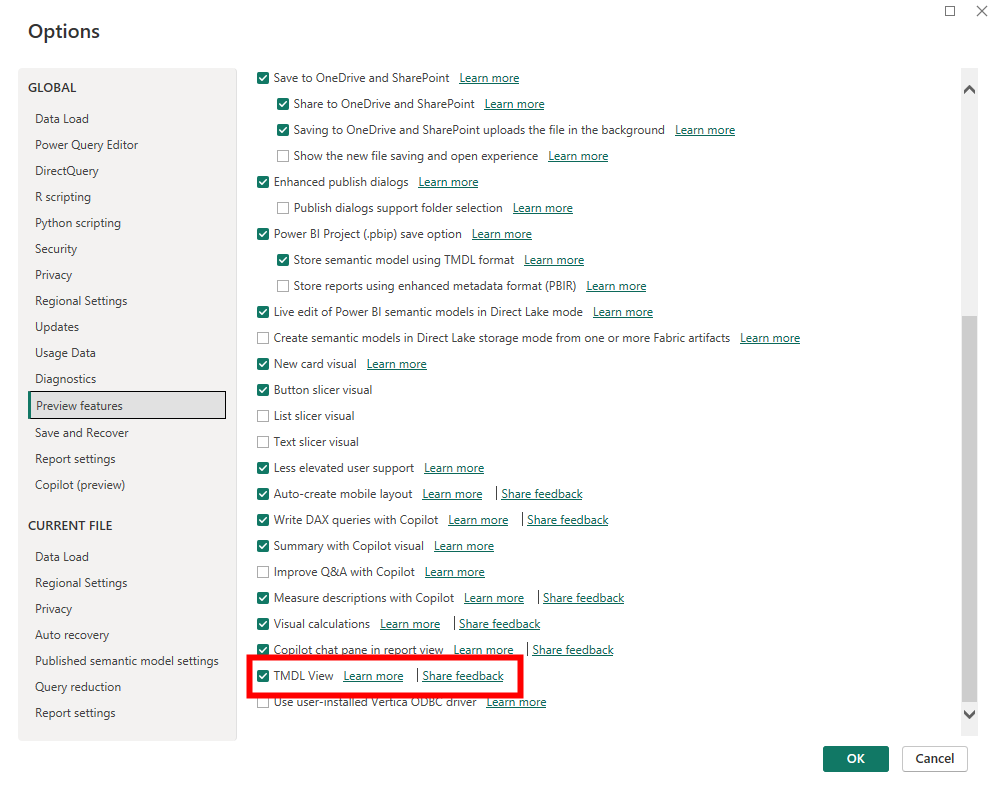The image size is (995, 793).
Task: Enable Store reports using enhanced metadata format
Action: (x=282, y=285)
